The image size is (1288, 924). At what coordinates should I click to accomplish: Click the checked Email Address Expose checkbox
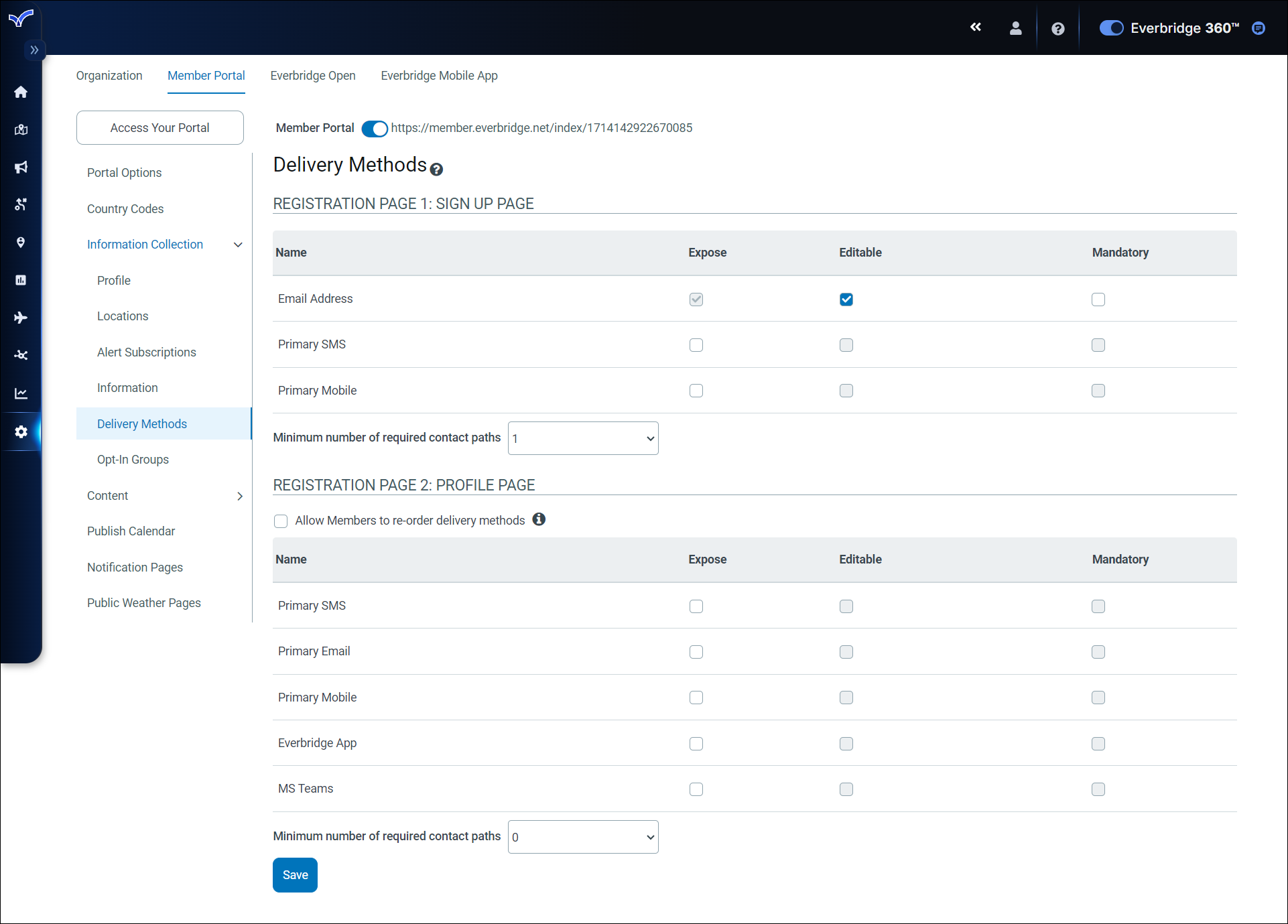pos(696,300)
